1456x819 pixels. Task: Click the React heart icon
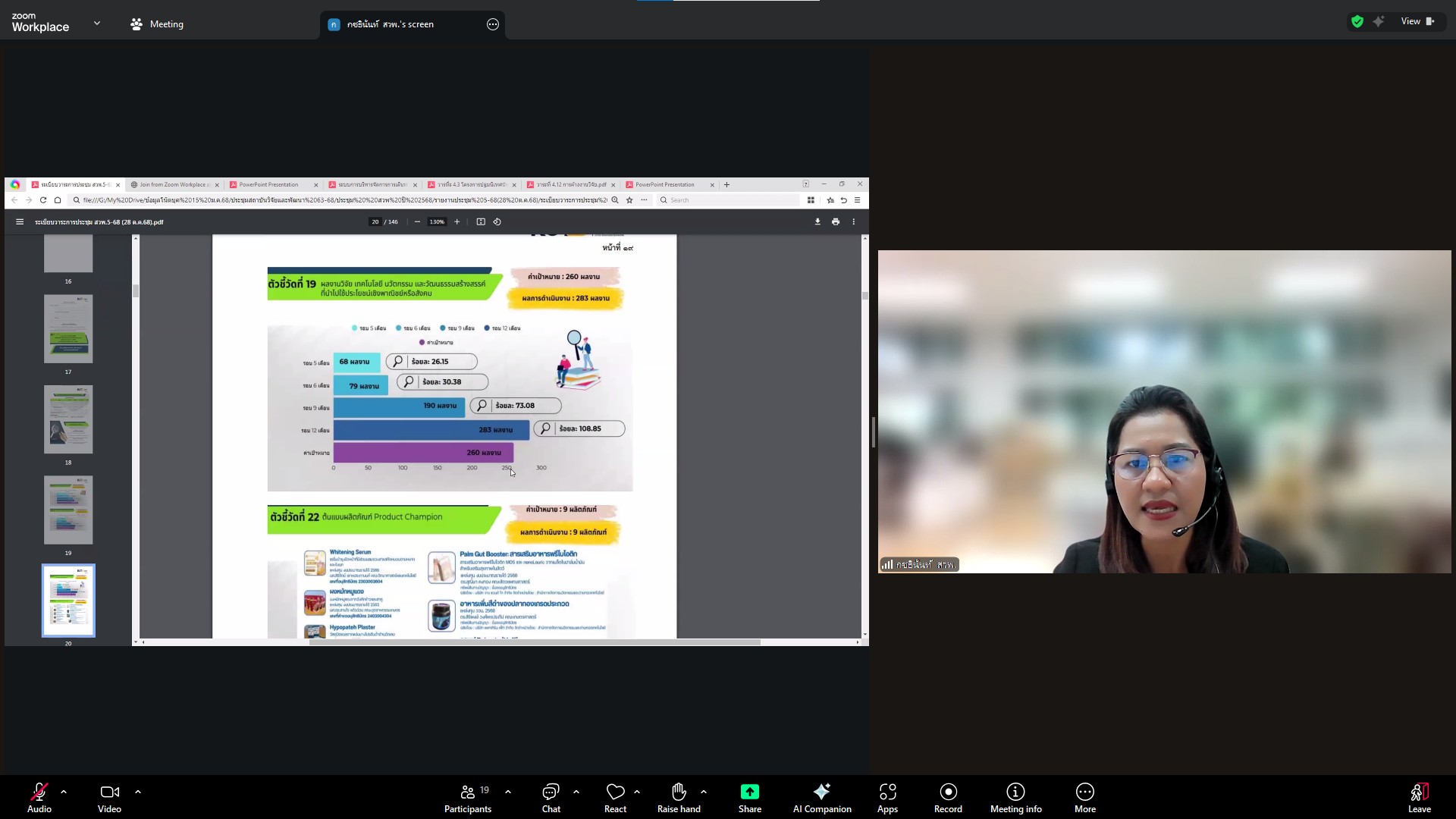tap(615, 792)
